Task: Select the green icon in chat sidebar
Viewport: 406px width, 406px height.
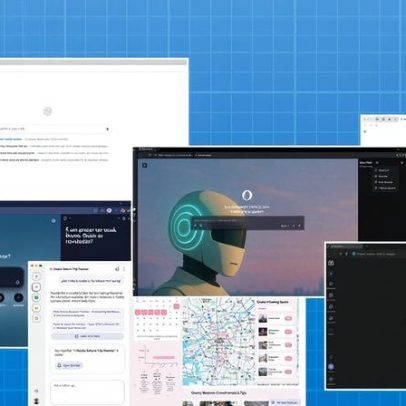Action: [x=37, y=297]
